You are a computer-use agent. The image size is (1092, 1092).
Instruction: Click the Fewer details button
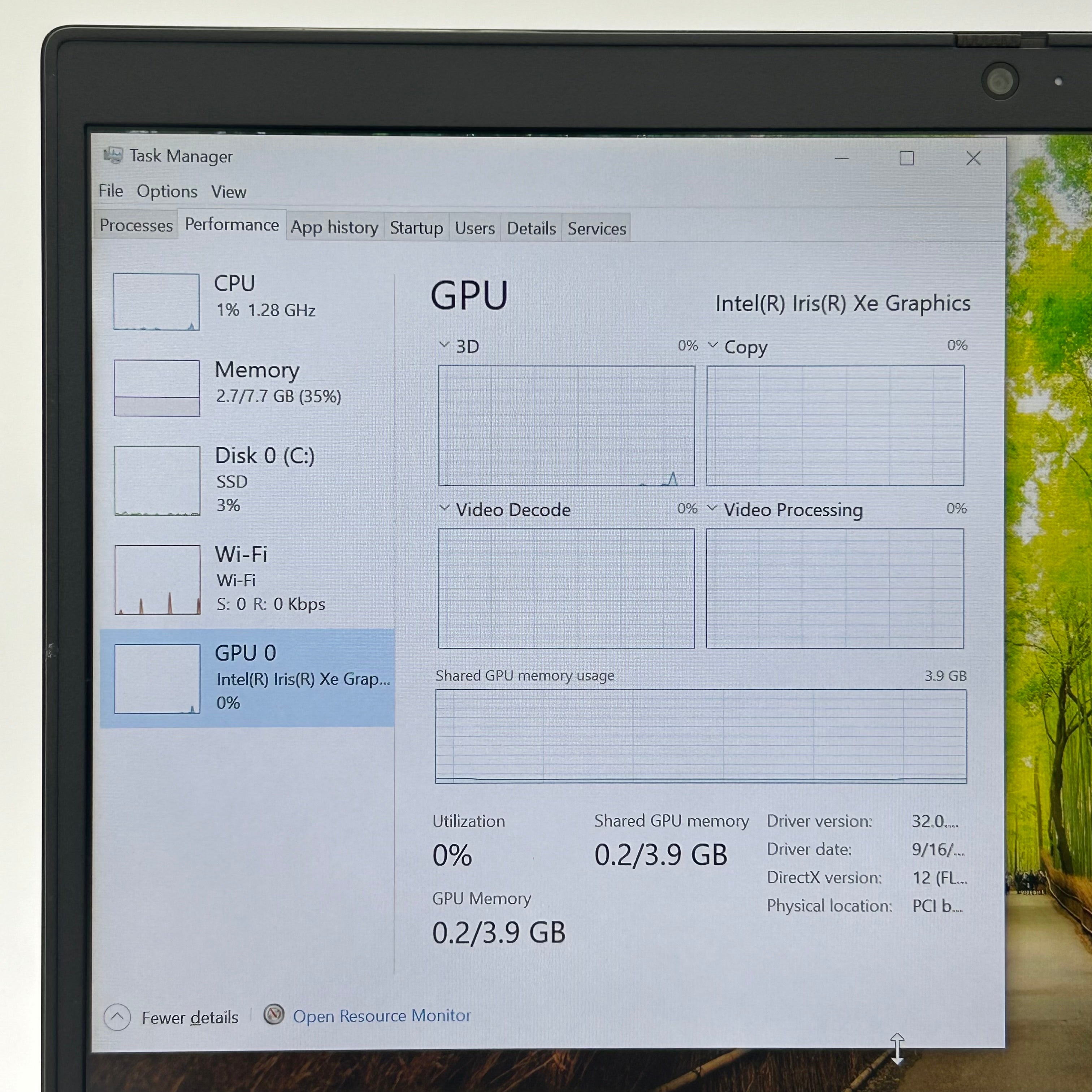[172, 1017]
